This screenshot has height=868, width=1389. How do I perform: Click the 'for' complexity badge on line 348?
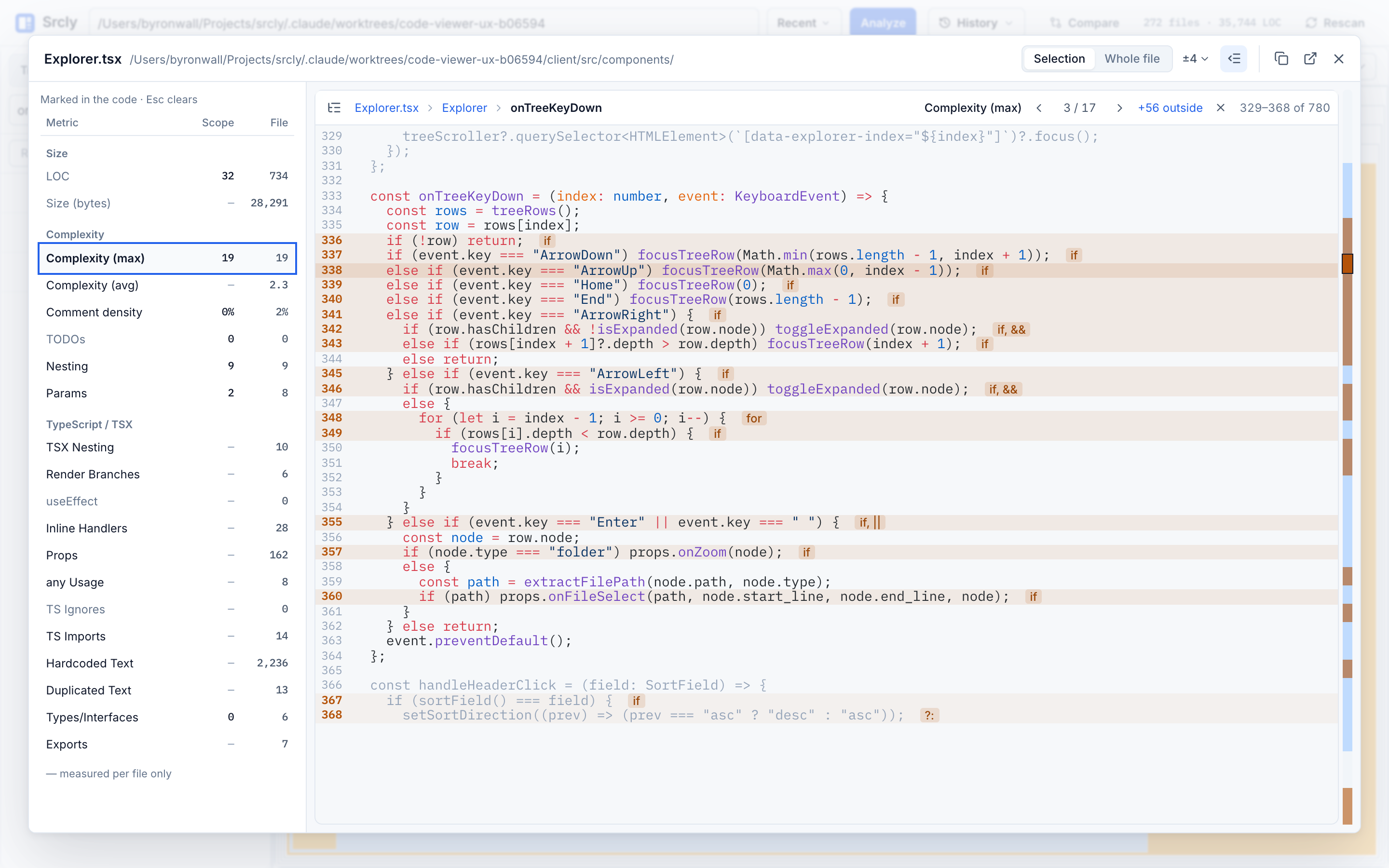754,419
